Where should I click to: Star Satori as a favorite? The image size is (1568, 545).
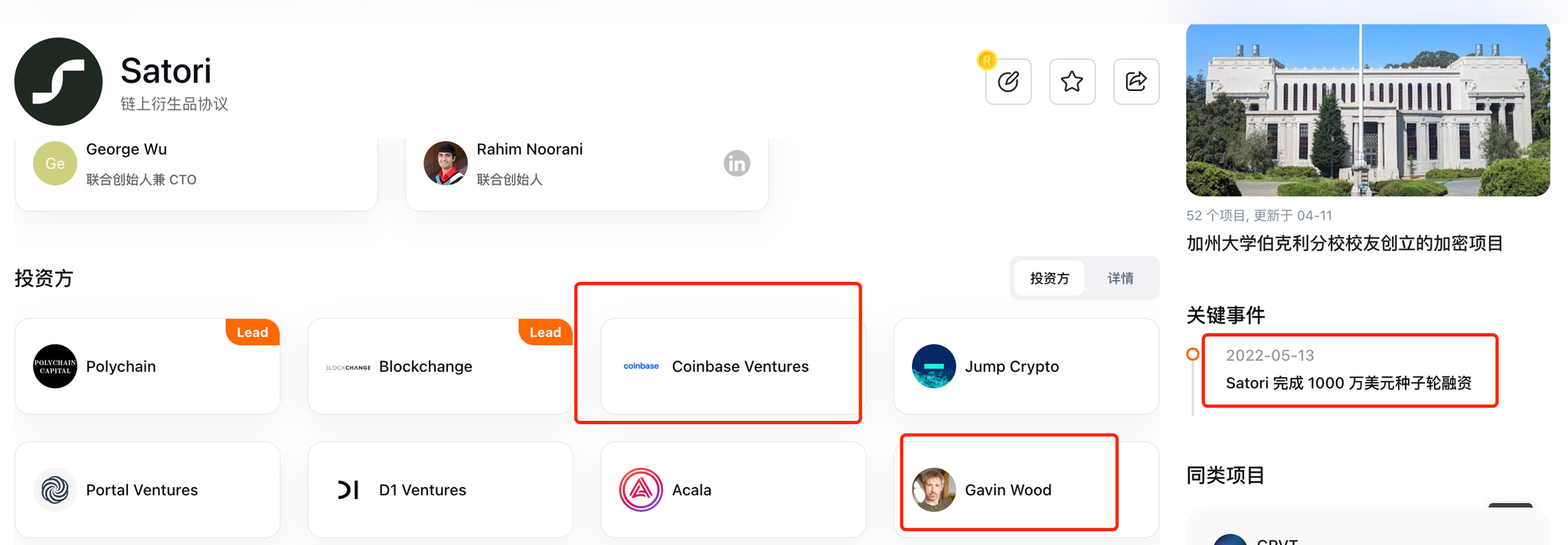tap(1072, 81)
